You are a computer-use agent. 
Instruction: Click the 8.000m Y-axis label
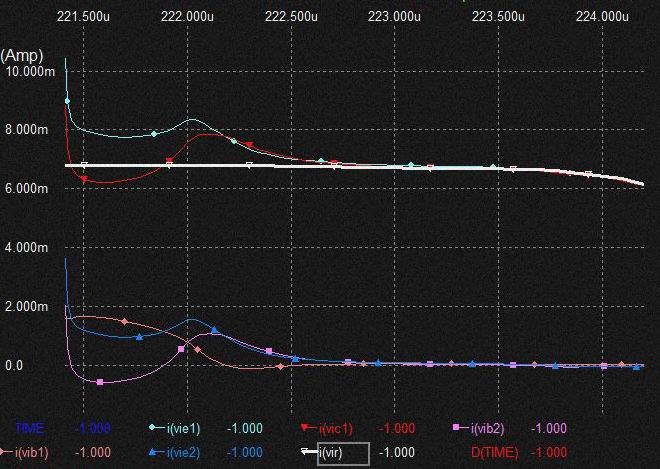pos(27,130)
